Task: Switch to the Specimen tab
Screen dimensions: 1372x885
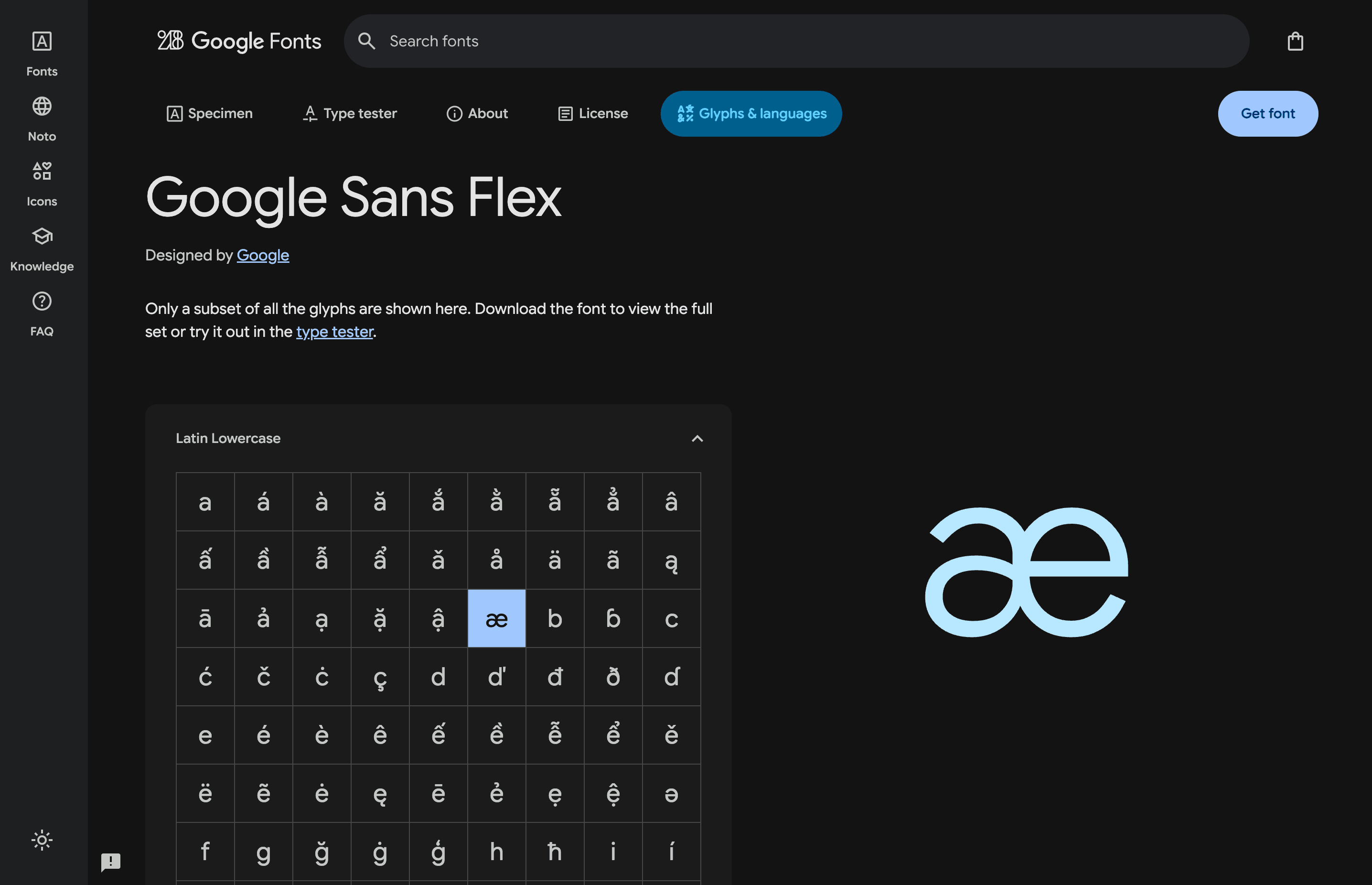Action: coord(210,114)
